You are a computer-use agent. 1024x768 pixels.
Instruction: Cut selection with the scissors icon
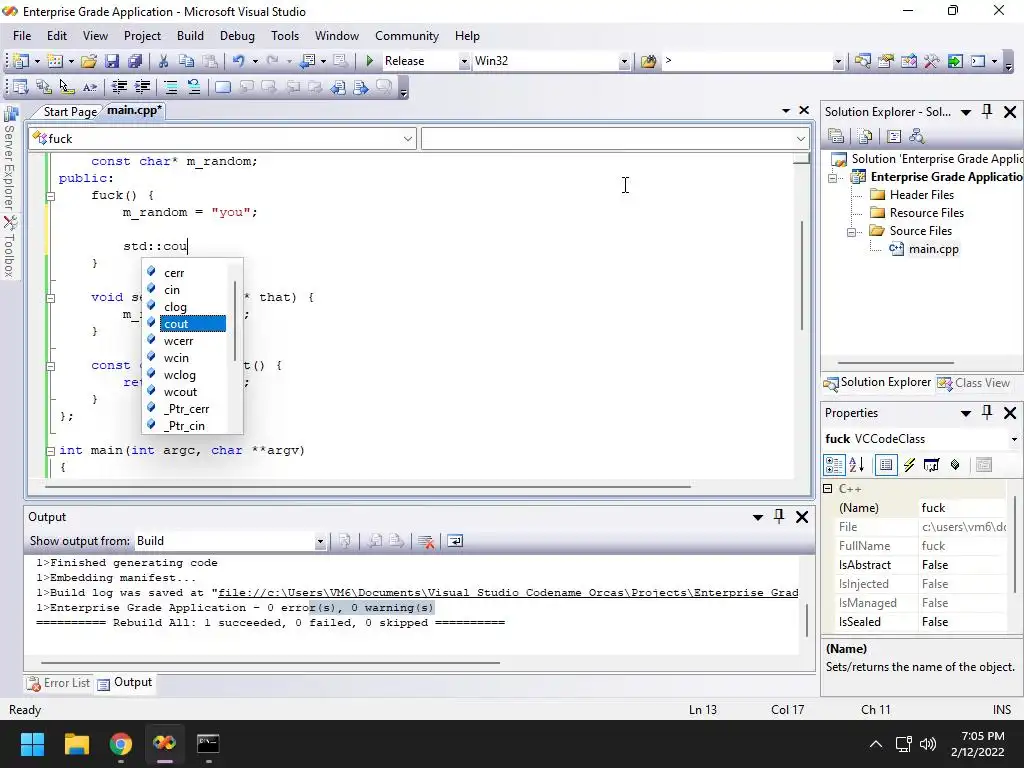[x=163, y=61]
